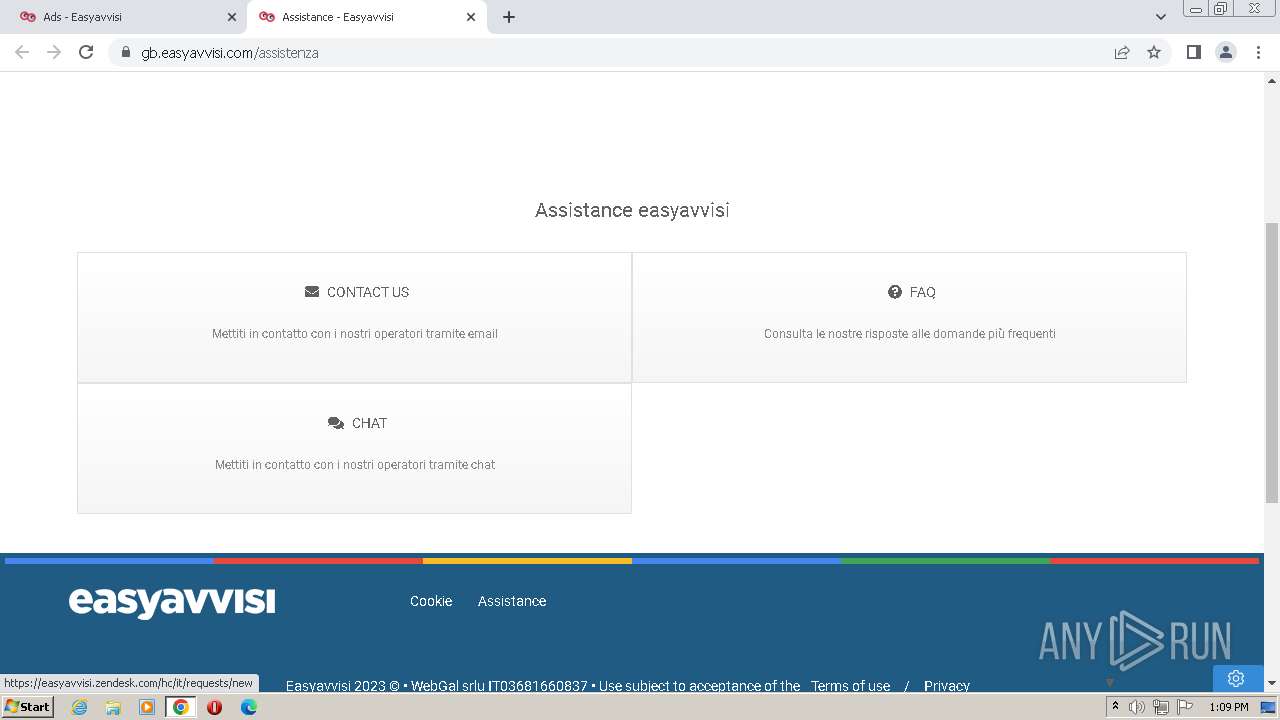Click the network tray icon
The width and height of the screenshot is (1280, 720).
(x=1161, y=707)
